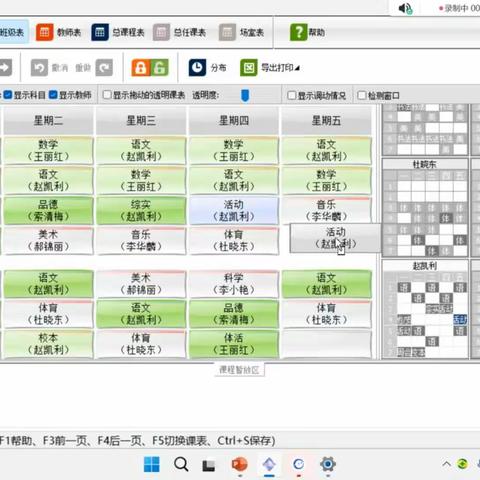
Task: Expand the 导出打印 dropdown arrow
Action: [297, 68]
